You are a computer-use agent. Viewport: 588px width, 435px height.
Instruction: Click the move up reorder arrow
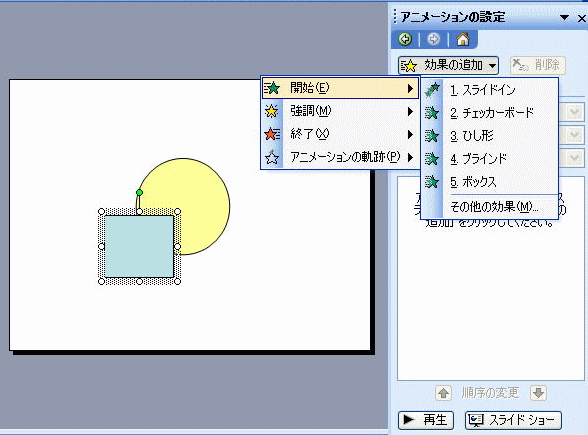[x=444, y=393]
